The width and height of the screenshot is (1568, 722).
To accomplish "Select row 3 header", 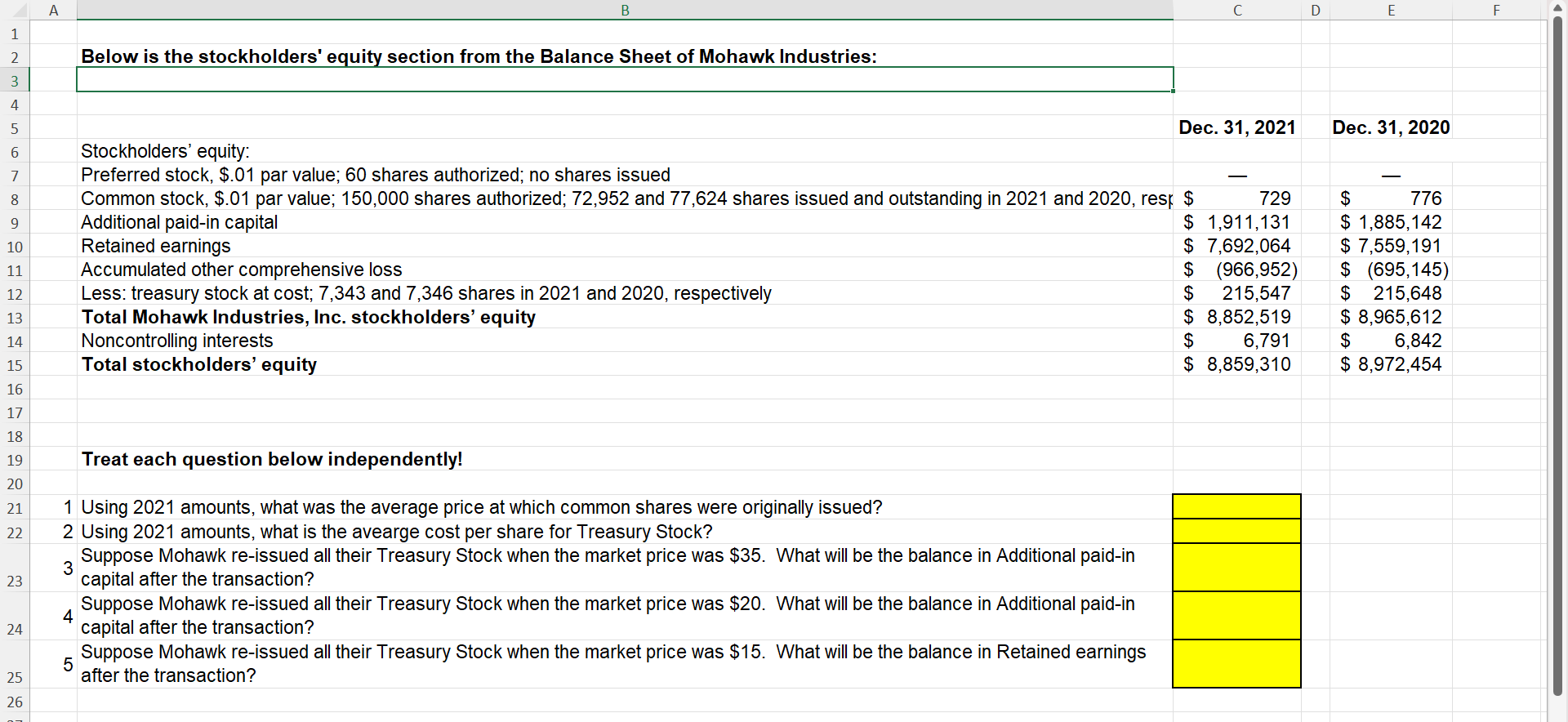I will click(x=15, y=80).
